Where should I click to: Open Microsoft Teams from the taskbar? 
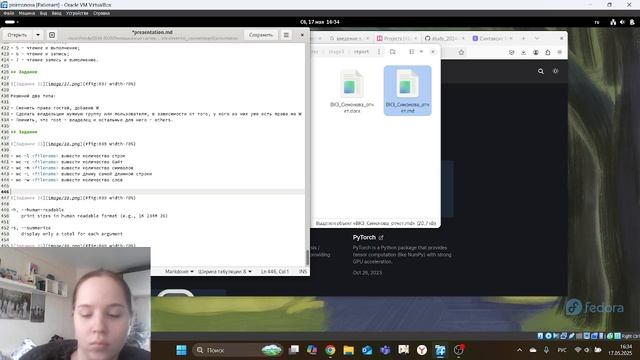[385, 350]
